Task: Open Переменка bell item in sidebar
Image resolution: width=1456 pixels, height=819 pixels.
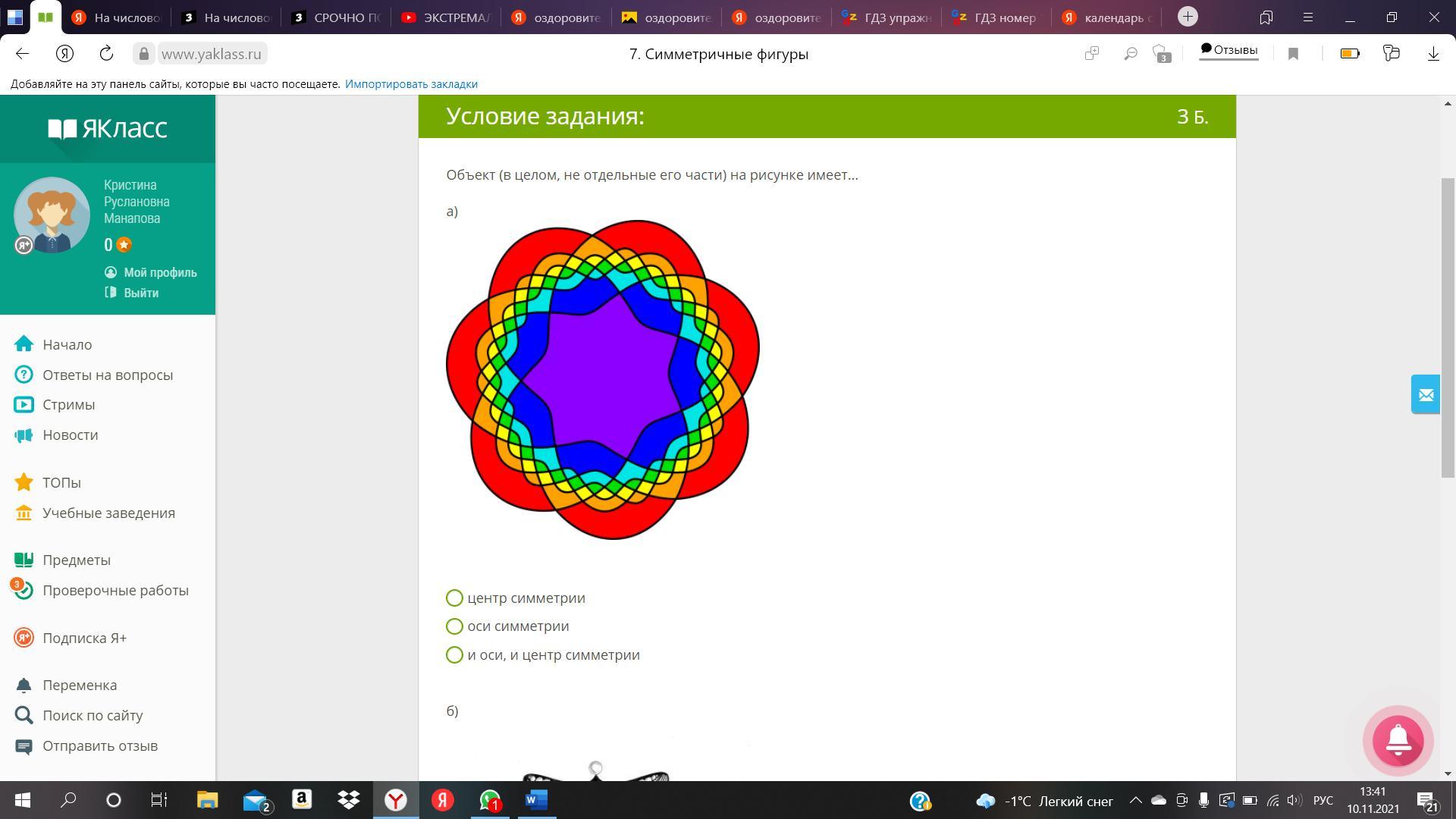Action: 80,685
